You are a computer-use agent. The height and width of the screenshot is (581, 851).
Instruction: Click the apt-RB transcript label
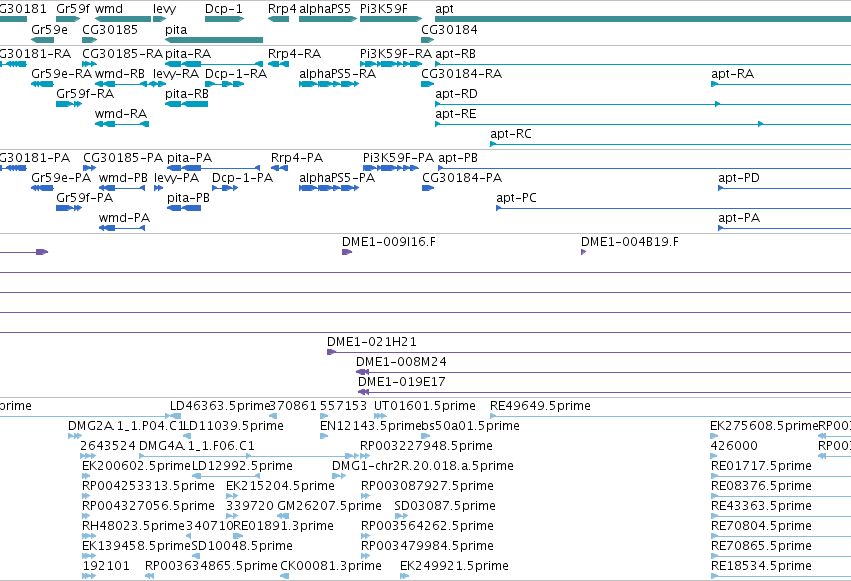[455, 54]
